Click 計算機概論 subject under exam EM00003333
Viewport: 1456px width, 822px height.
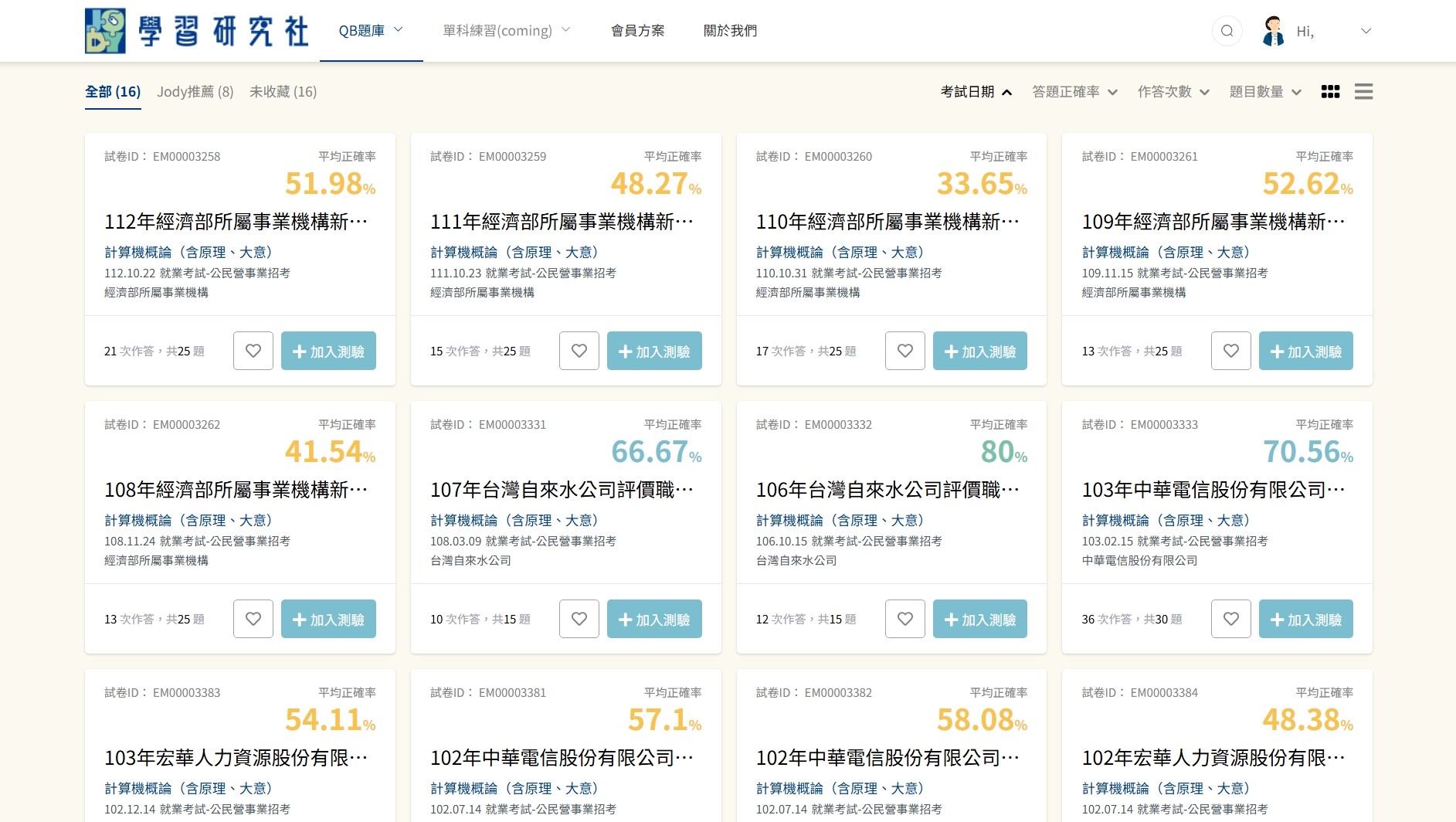(x=1166, y=521)
